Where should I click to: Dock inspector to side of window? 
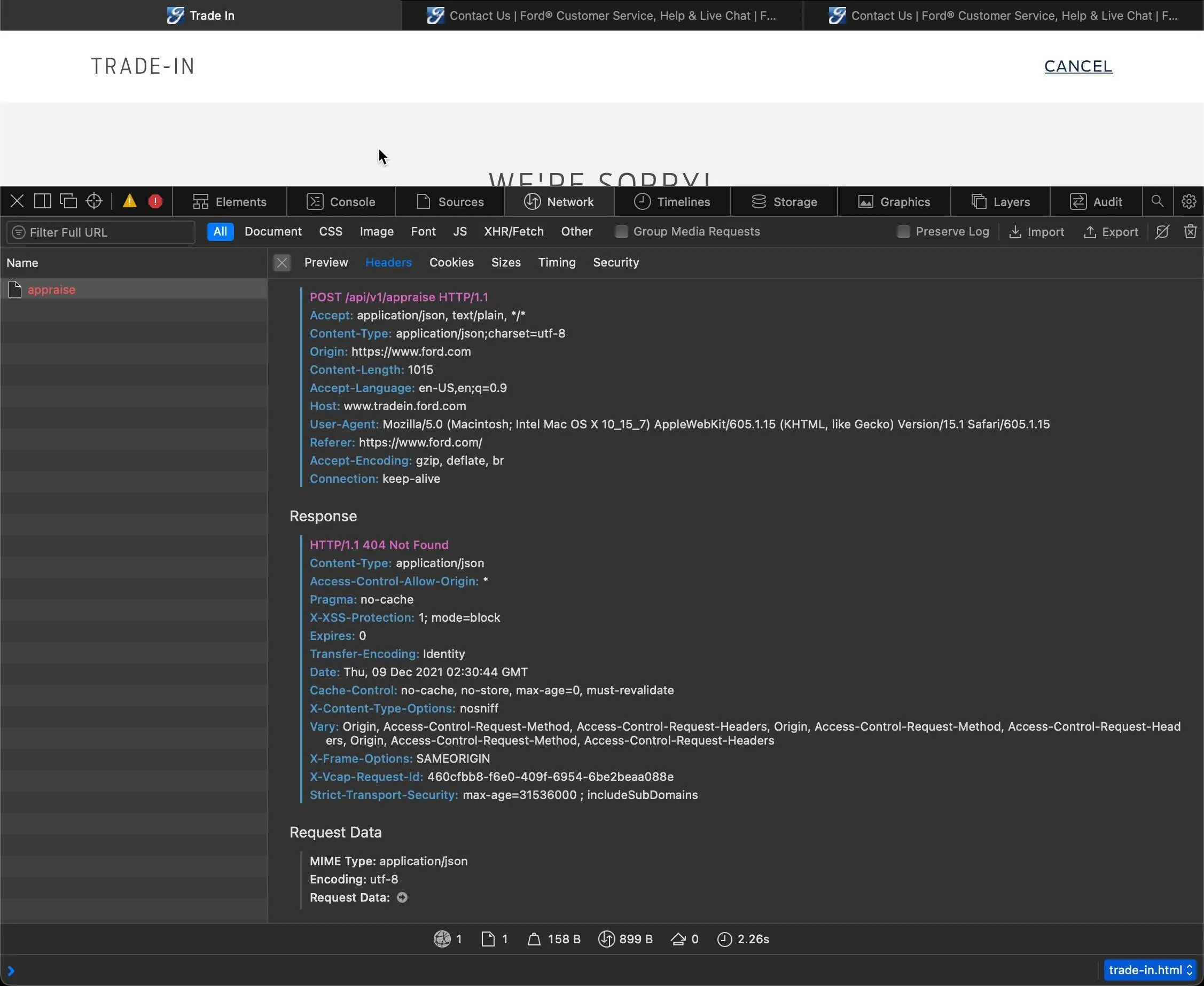[43, 201]
